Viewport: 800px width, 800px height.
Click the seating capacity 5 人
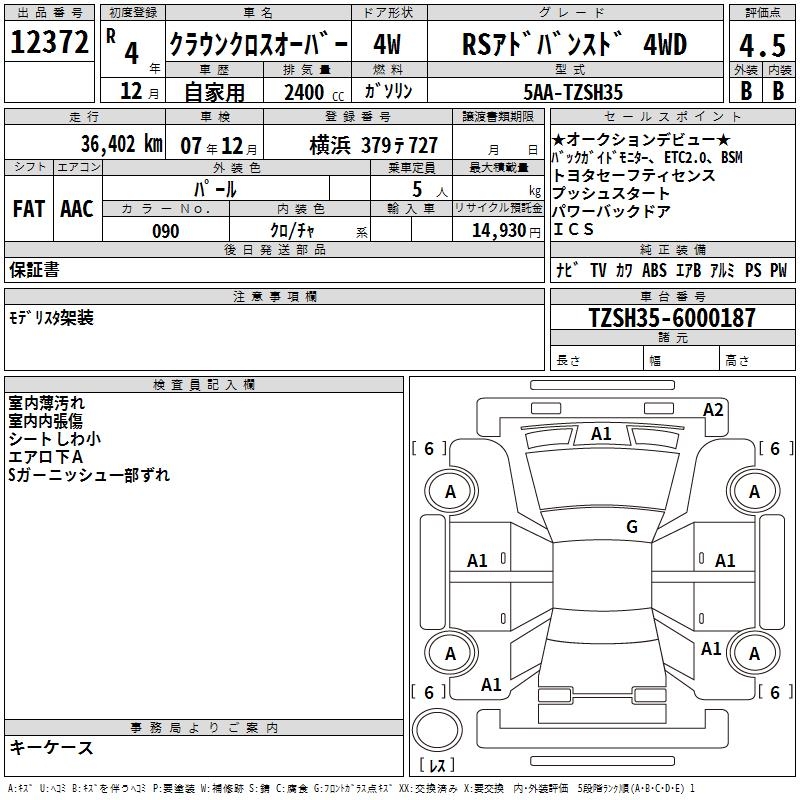[430, 190]
